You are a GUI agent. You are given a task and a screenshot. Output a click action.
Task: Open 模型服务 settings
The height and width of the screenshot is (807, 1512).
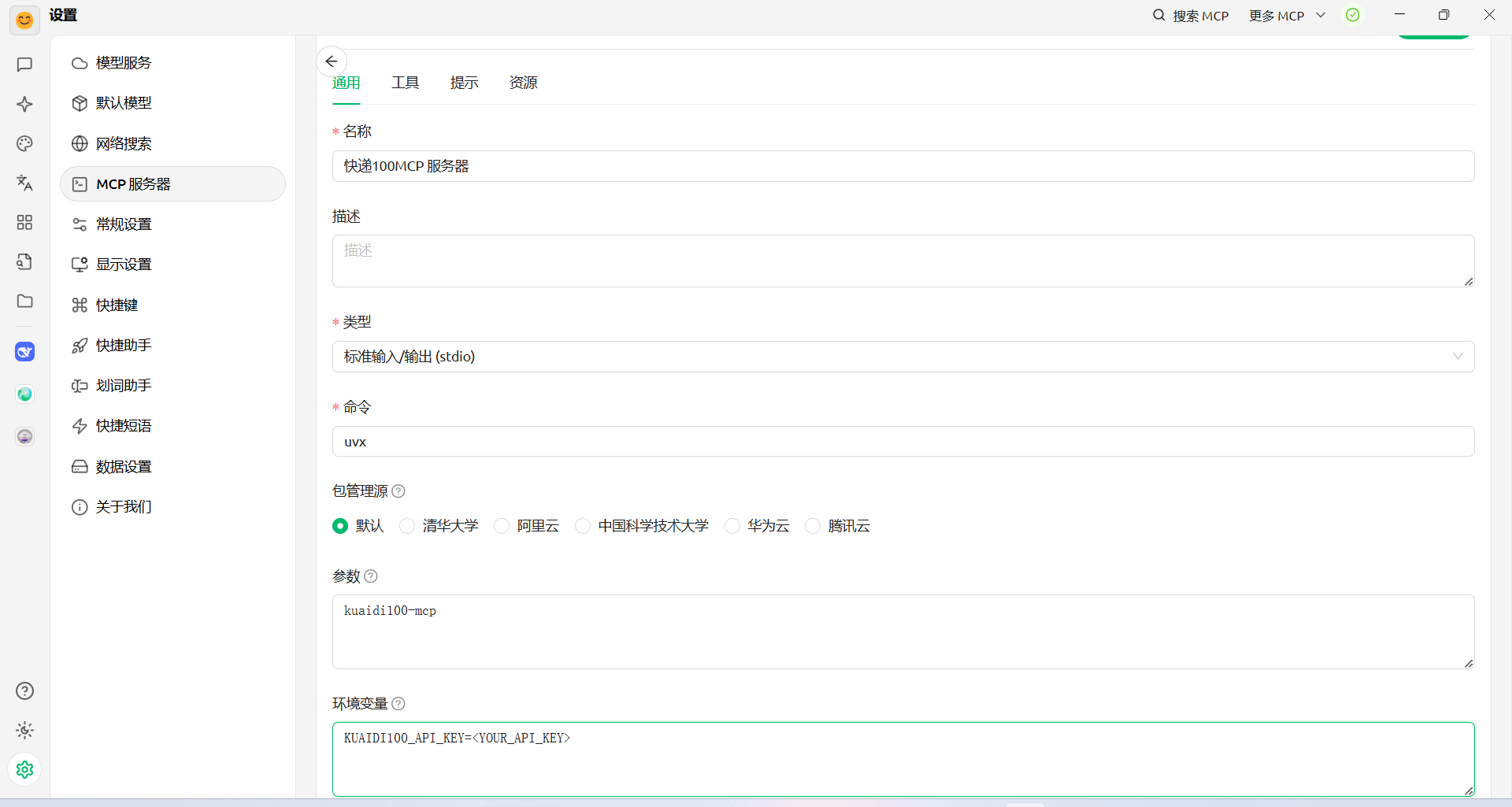(172, 63)
